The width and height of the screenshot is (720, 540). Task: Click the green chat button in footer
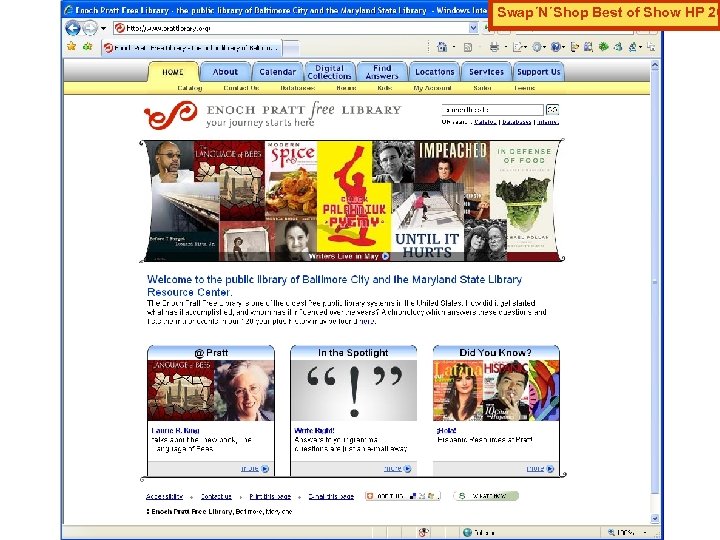pyautogui.click(x=486, y=496)
